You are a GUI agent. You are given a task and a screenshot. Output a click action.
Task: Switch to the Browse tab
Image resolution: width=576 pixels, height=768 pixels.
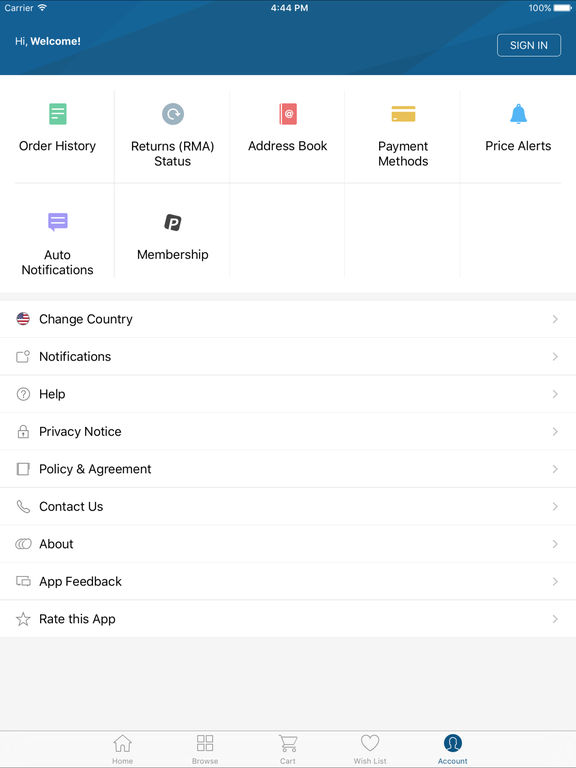205,749
